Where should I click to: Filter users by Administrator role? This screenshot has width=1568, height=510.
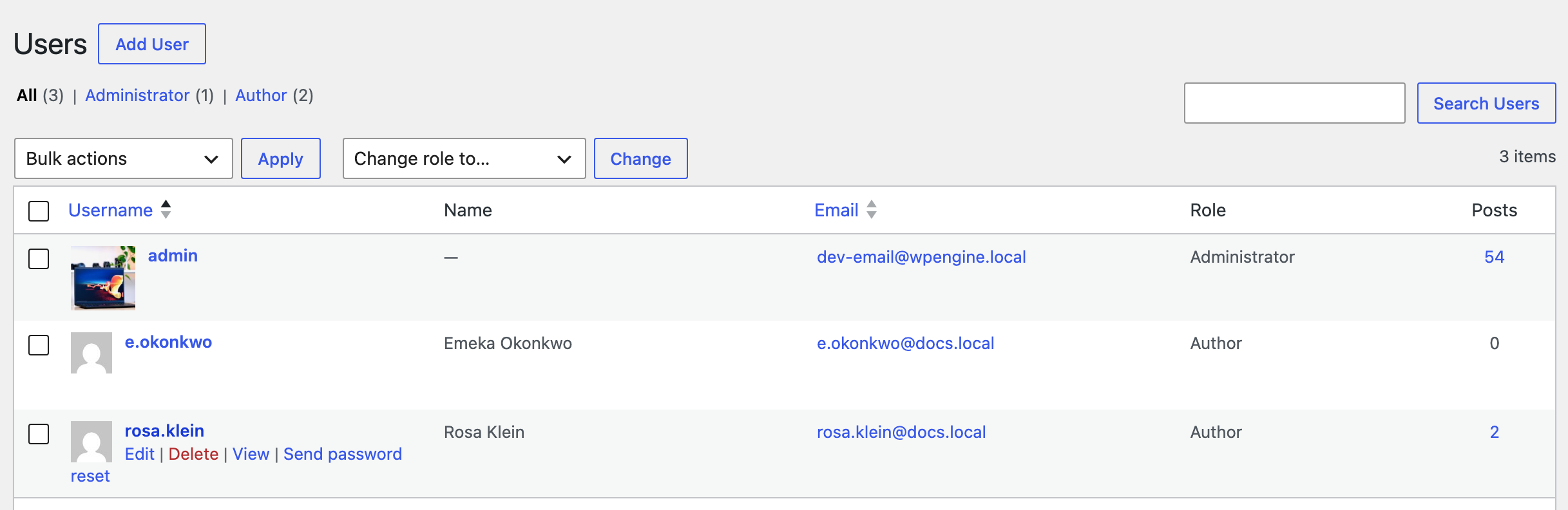137,95
